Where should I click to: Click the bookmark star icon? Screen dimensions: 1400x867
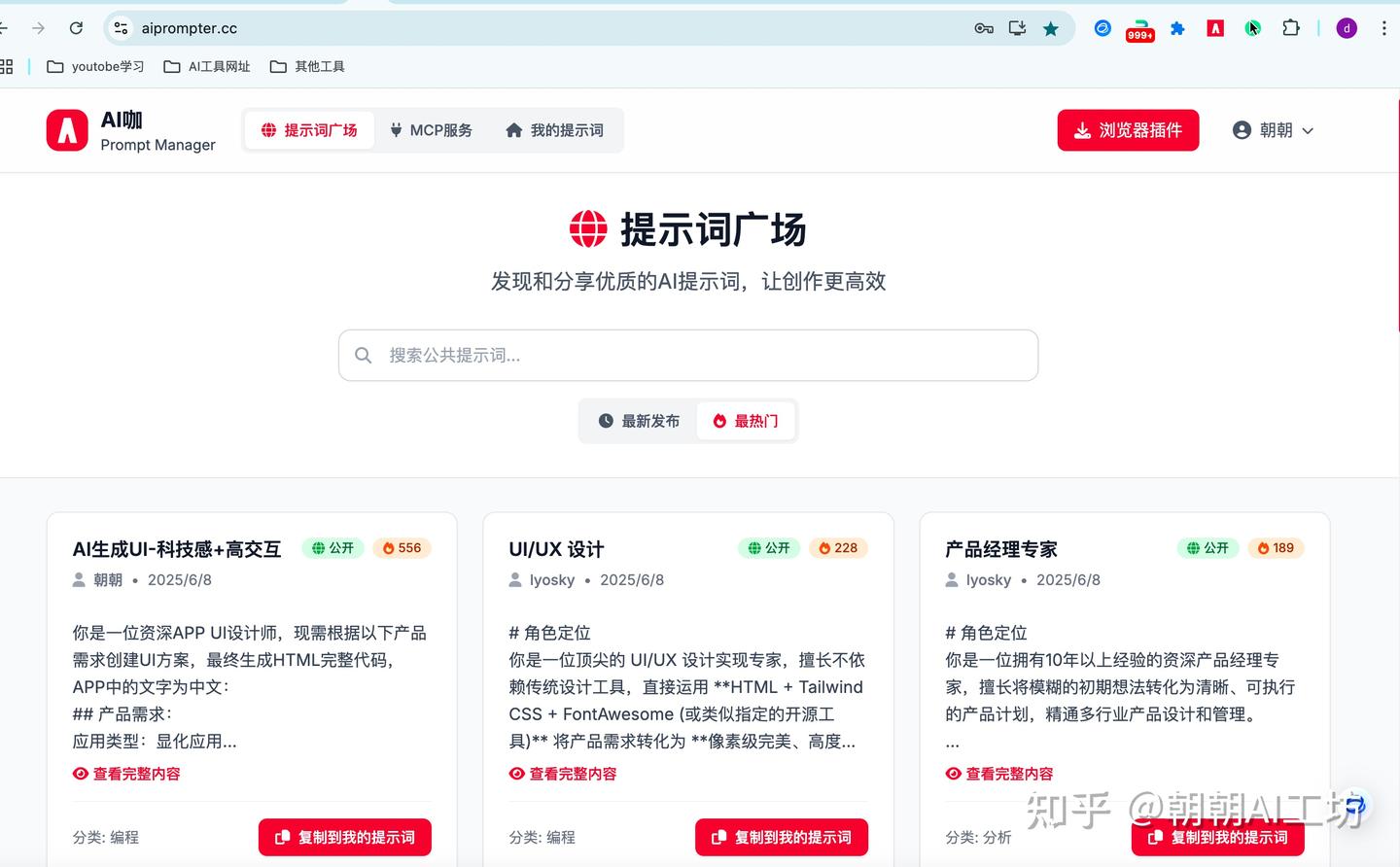point(1051,28)
